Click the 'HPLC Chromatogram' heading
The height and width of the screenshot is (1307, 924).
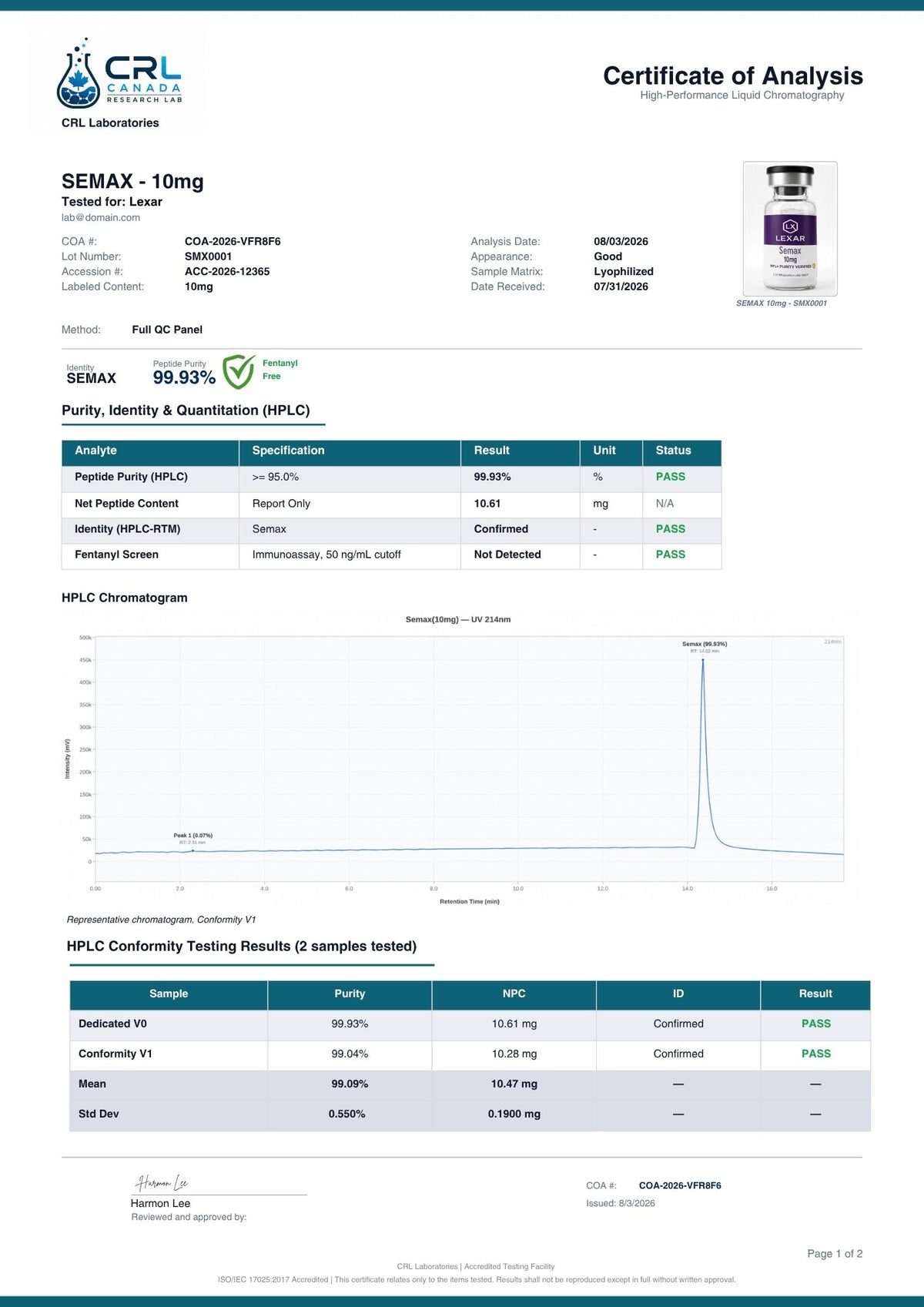125,598
